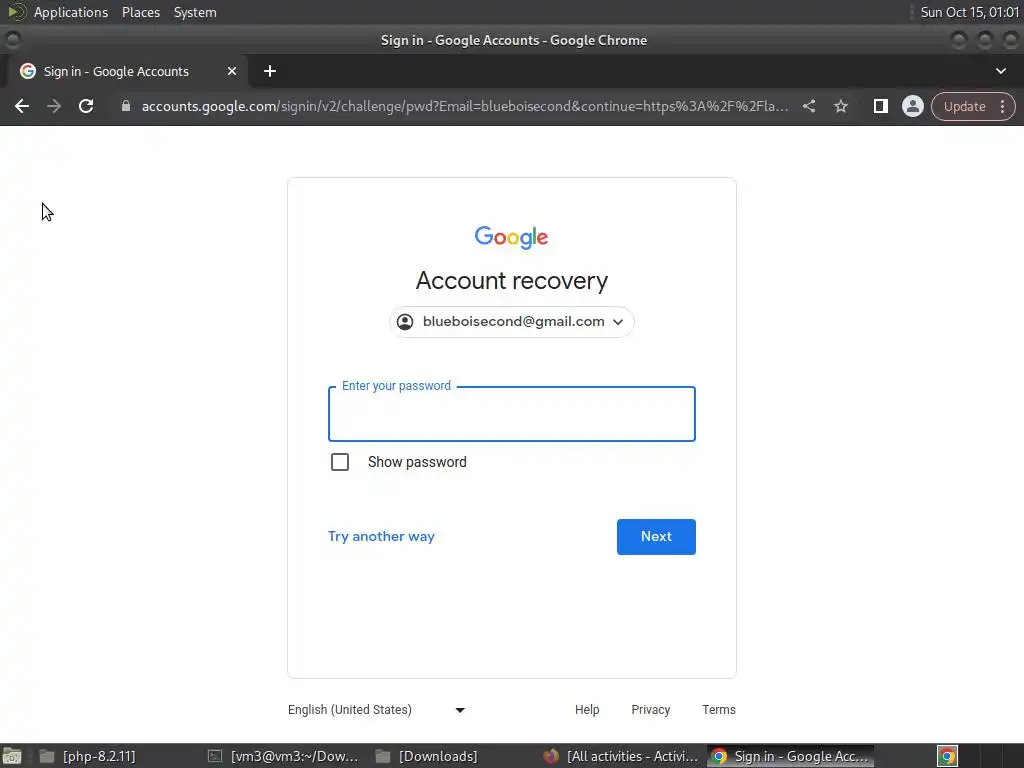Open Chrome side panel icon

880,106
